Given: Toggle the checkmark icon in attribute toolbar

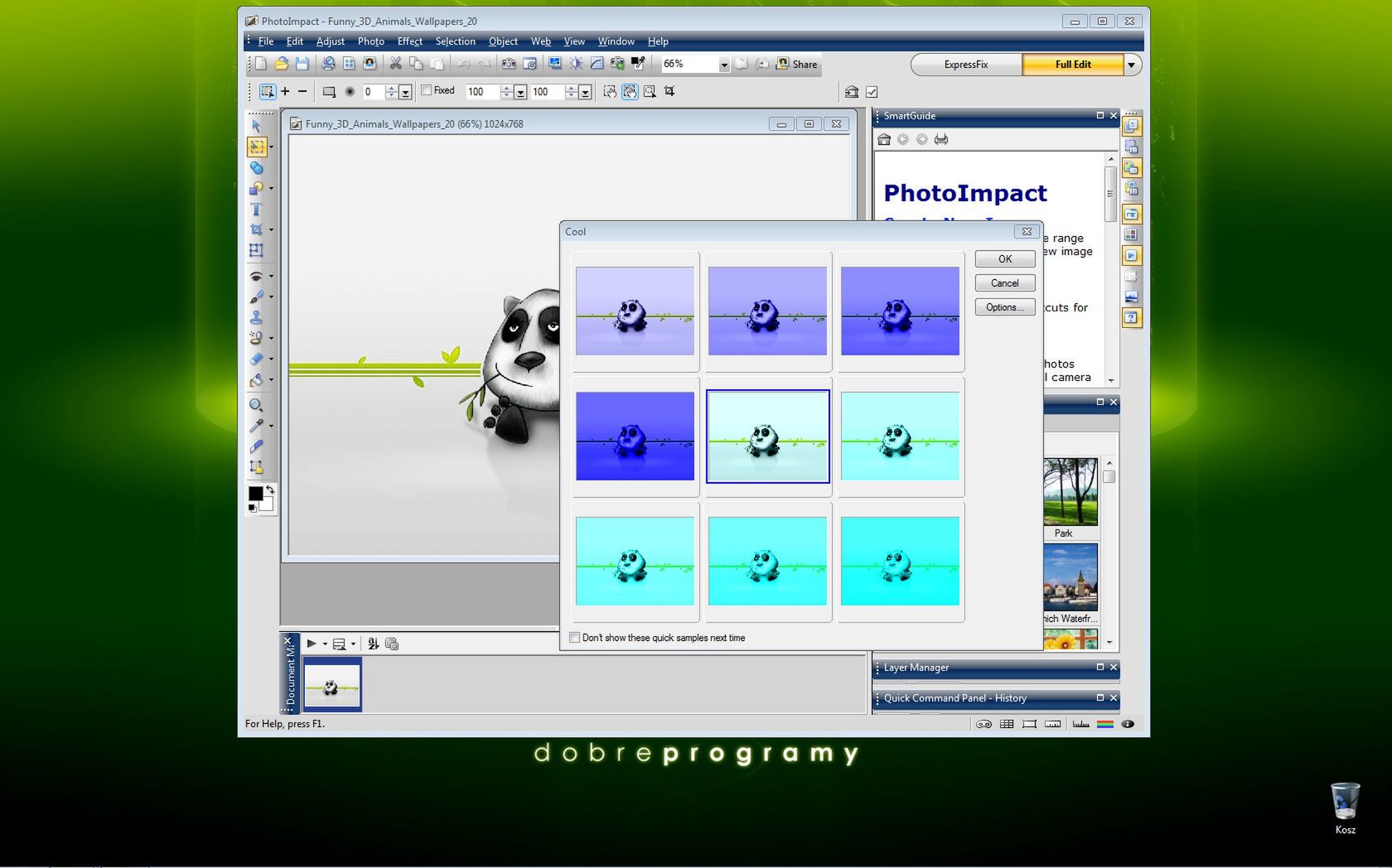Looking at the screenshot, I should tap(872, 92).
